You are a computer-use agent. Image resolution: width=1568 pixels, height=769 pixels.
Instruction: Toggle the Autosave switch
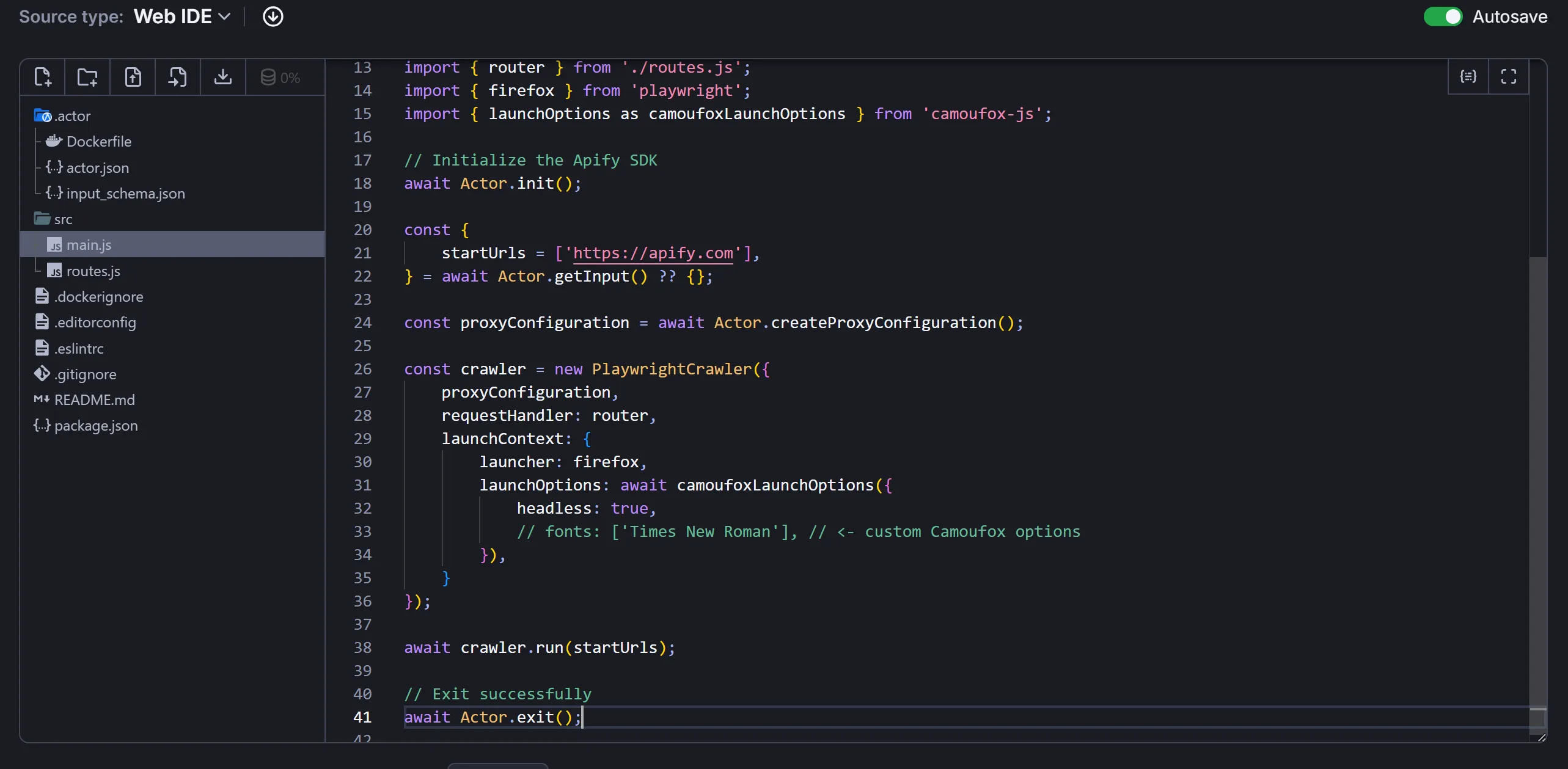1443,16
